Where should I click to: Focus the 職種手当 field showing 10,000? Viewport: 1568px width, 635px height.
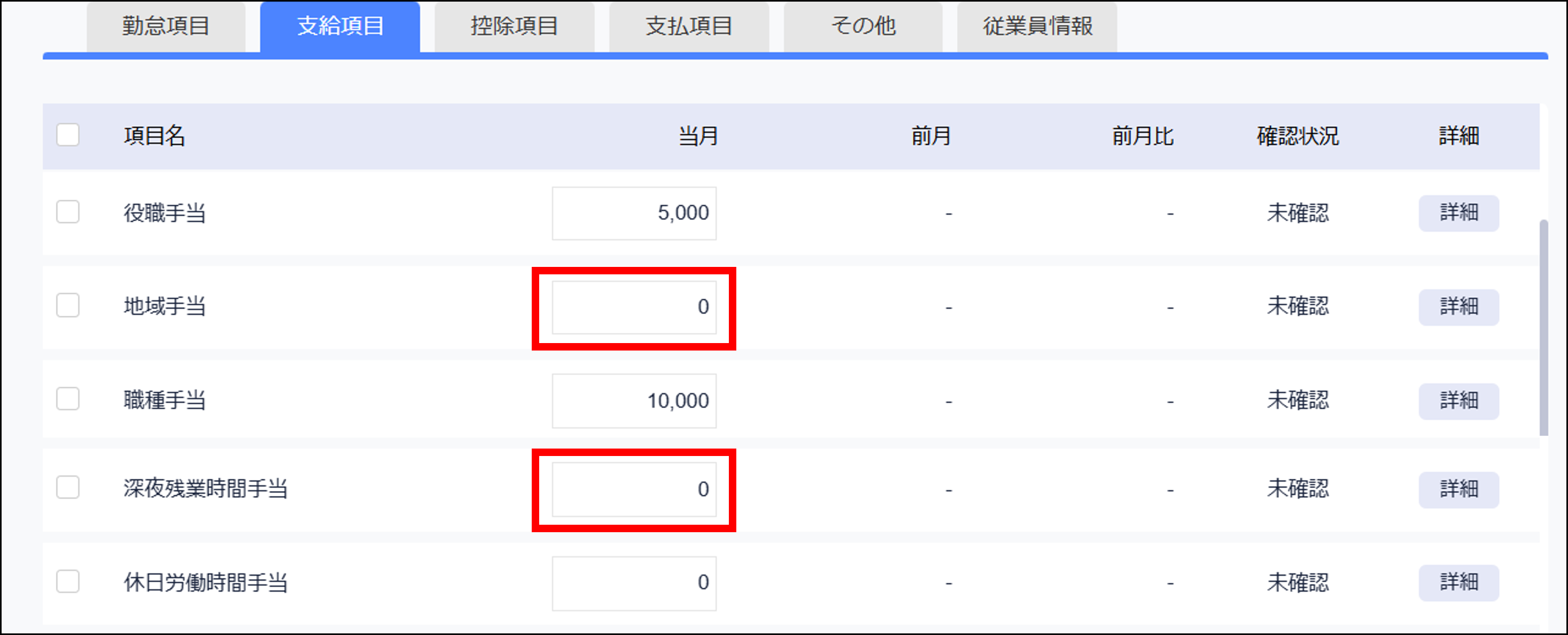point(633,401)
